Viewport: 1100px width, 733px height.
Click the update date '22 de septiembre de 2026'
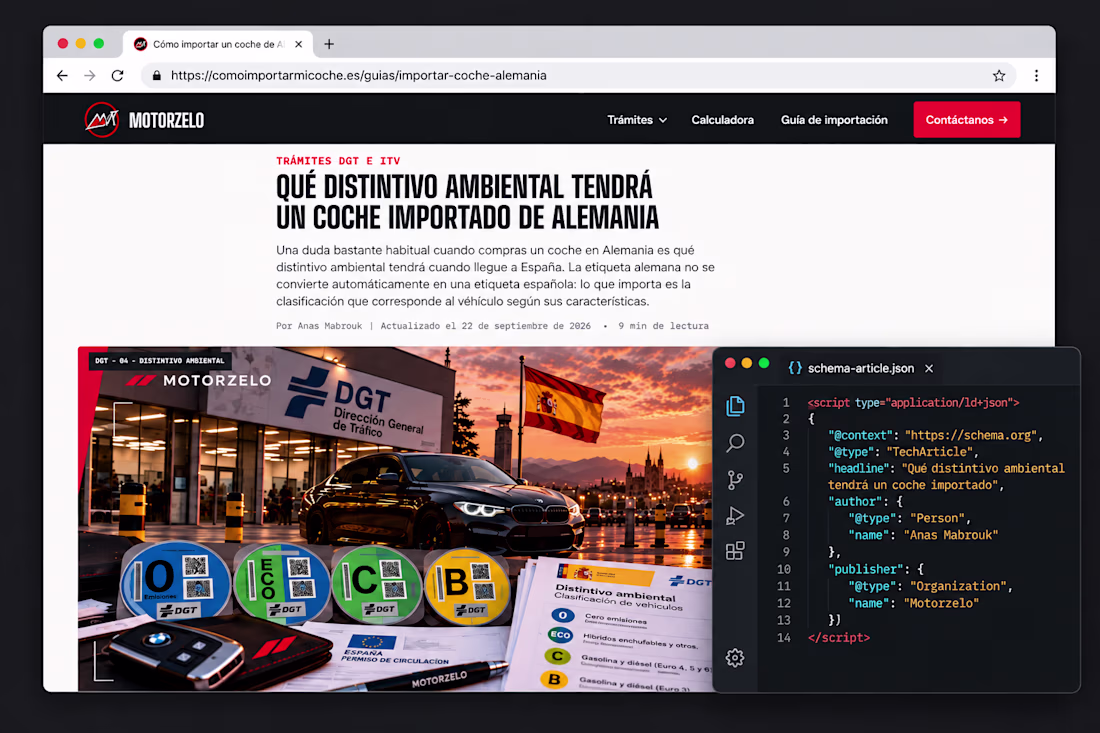(x=526, y=326)
